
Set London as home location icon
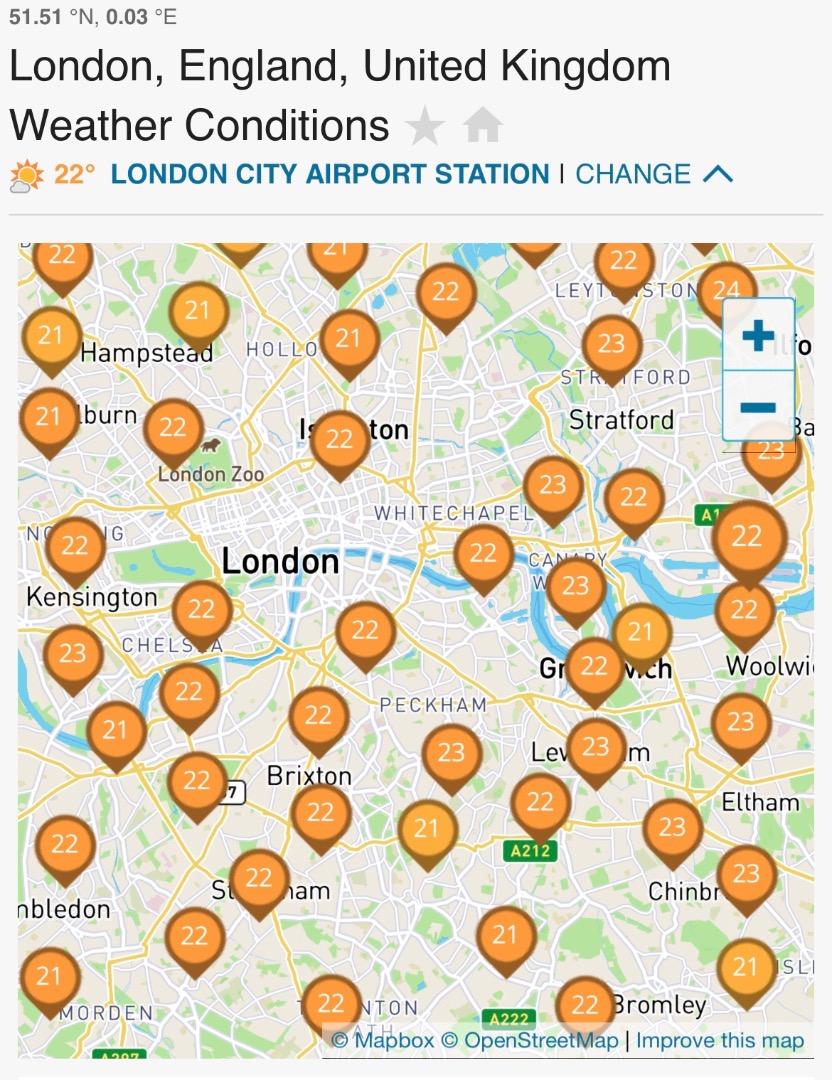[483, 126]
